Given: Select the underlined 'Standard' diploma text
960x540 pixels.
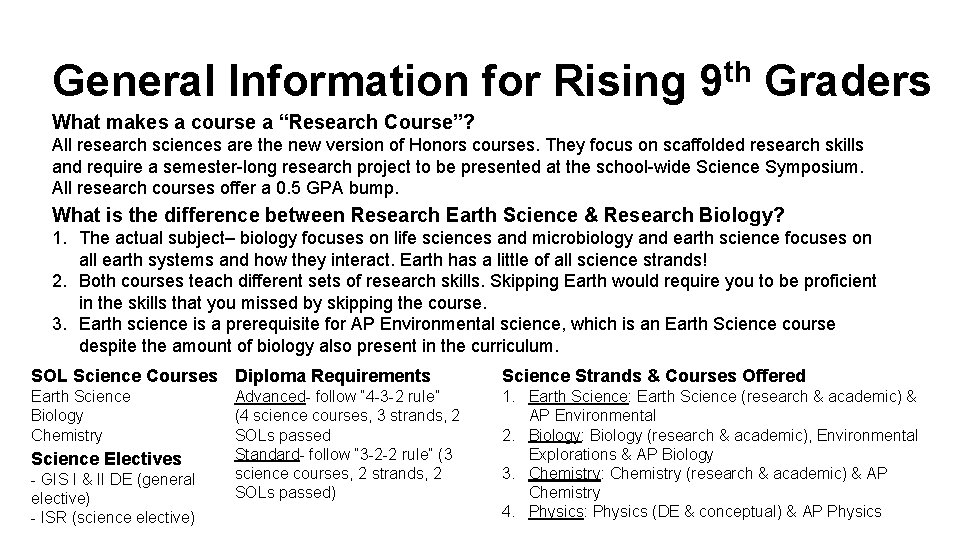Looking at the screenshot, I should [x=268, y=454].
